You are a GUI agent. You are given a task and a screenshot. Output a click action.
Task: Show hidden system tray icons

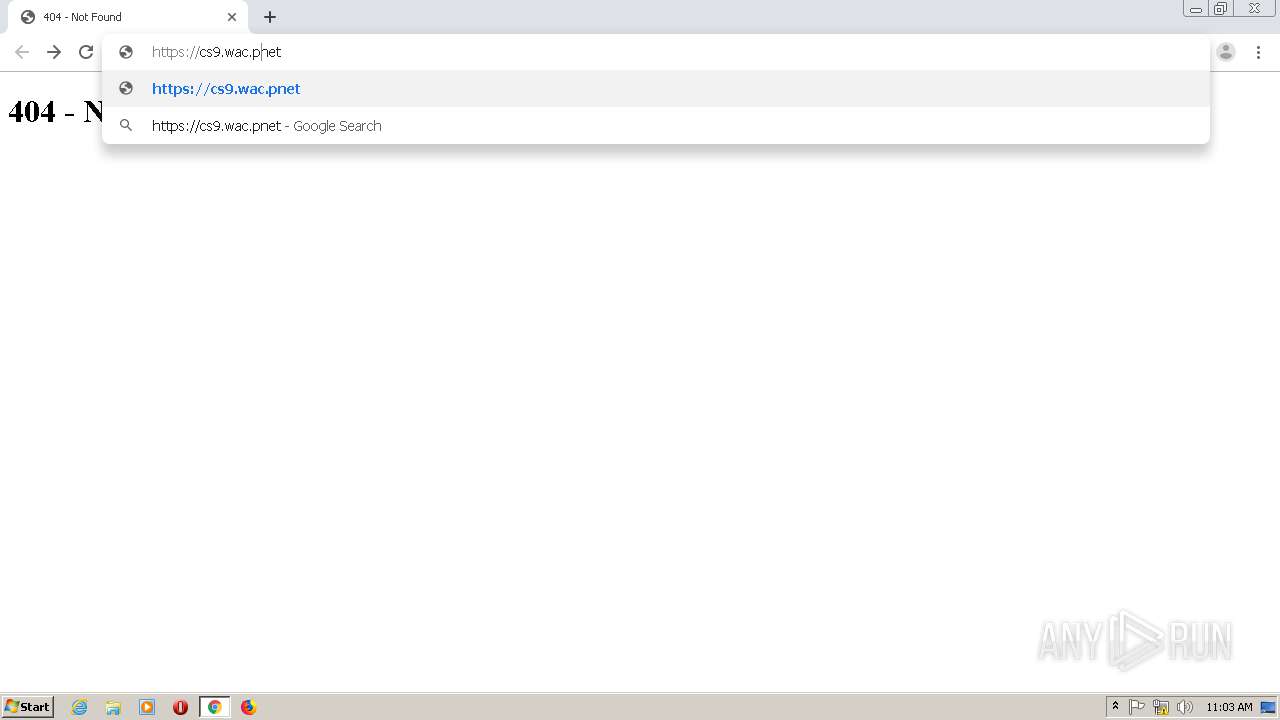pos(1115,707)
